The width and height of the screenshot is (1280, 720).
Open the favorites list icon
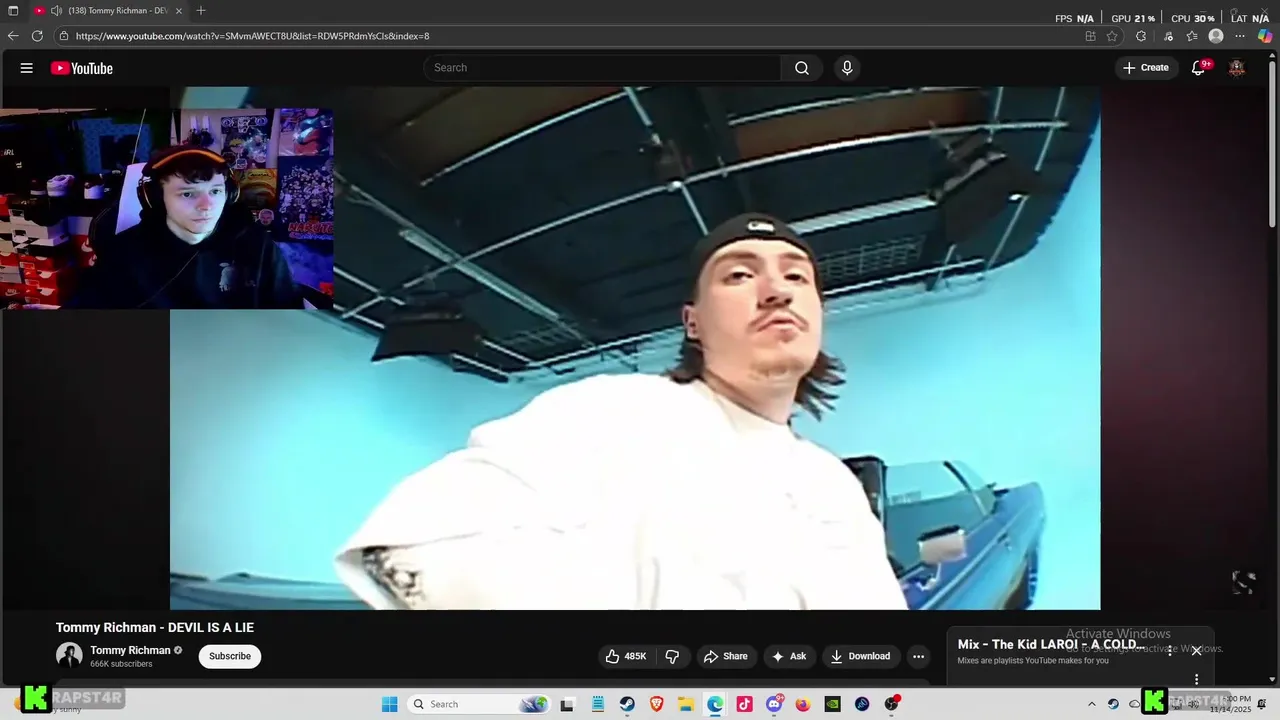pos(1192,36)
